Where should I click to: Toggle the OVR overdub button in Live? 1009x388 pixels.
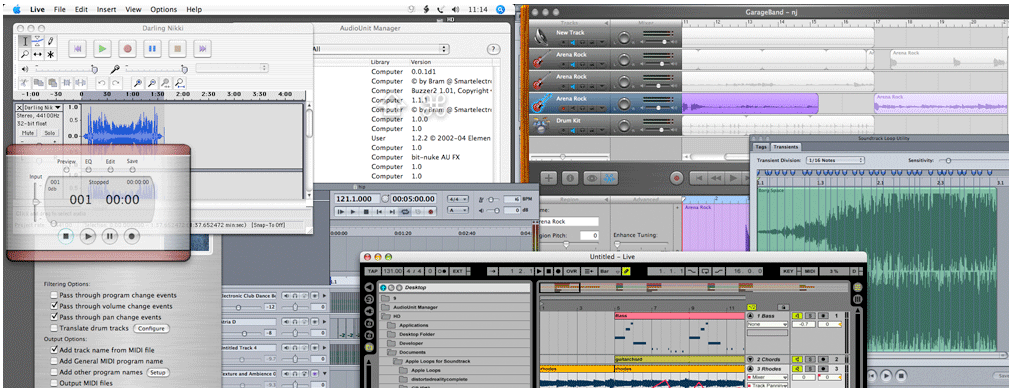[x=571, y=272]
